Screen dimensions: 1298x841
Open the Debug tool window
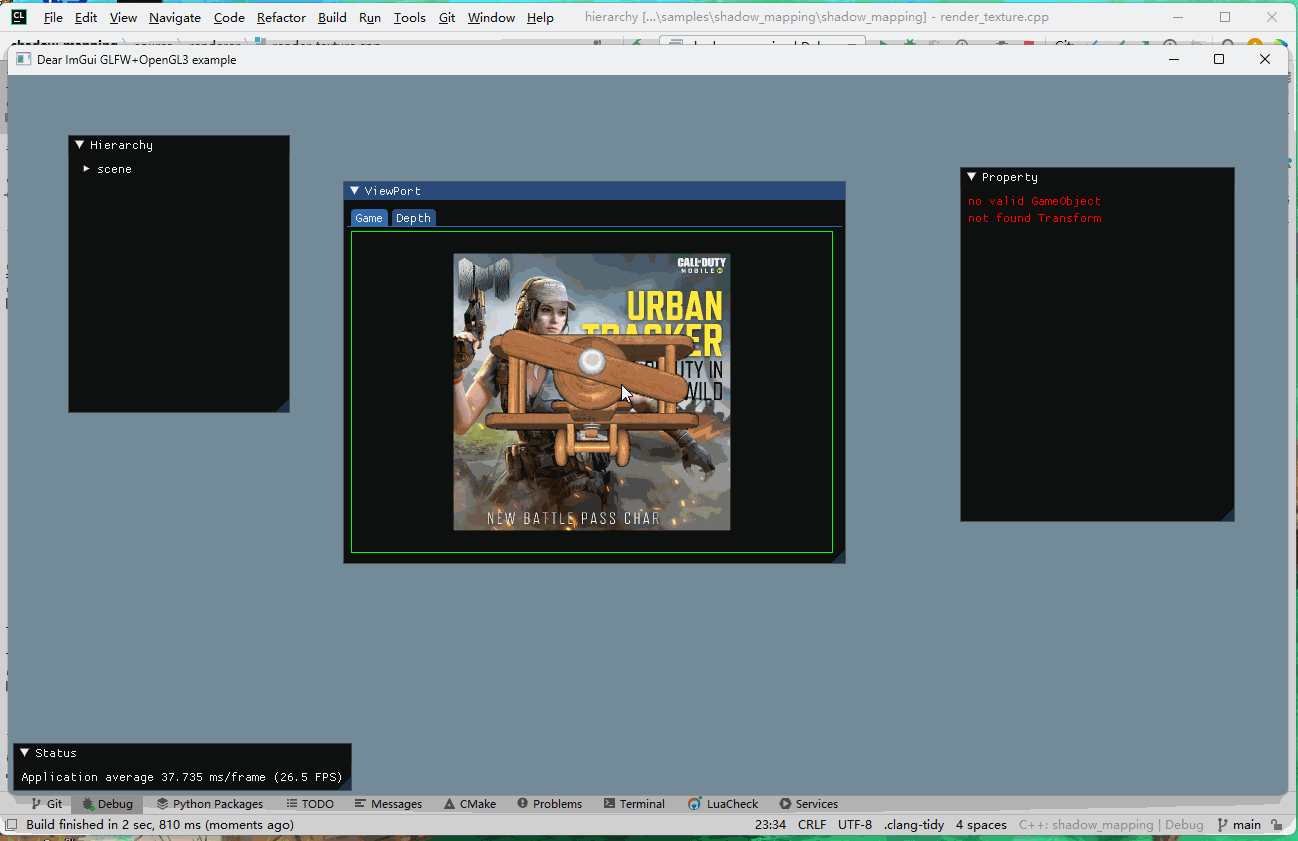coord(107,804)
